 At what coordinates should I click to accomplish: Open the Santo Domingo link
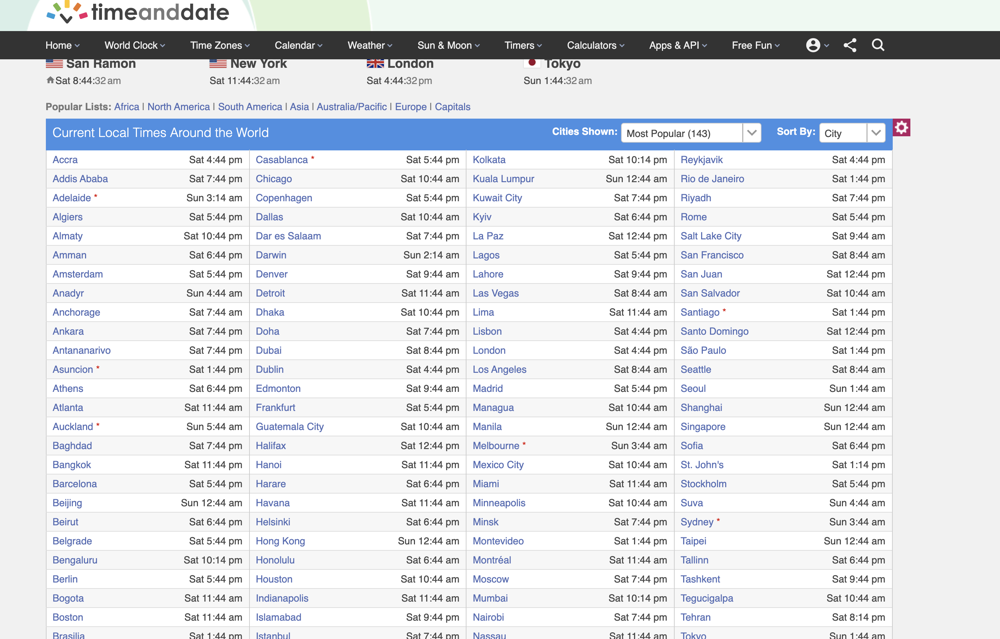pyautogui.click(x=714, y=331)
